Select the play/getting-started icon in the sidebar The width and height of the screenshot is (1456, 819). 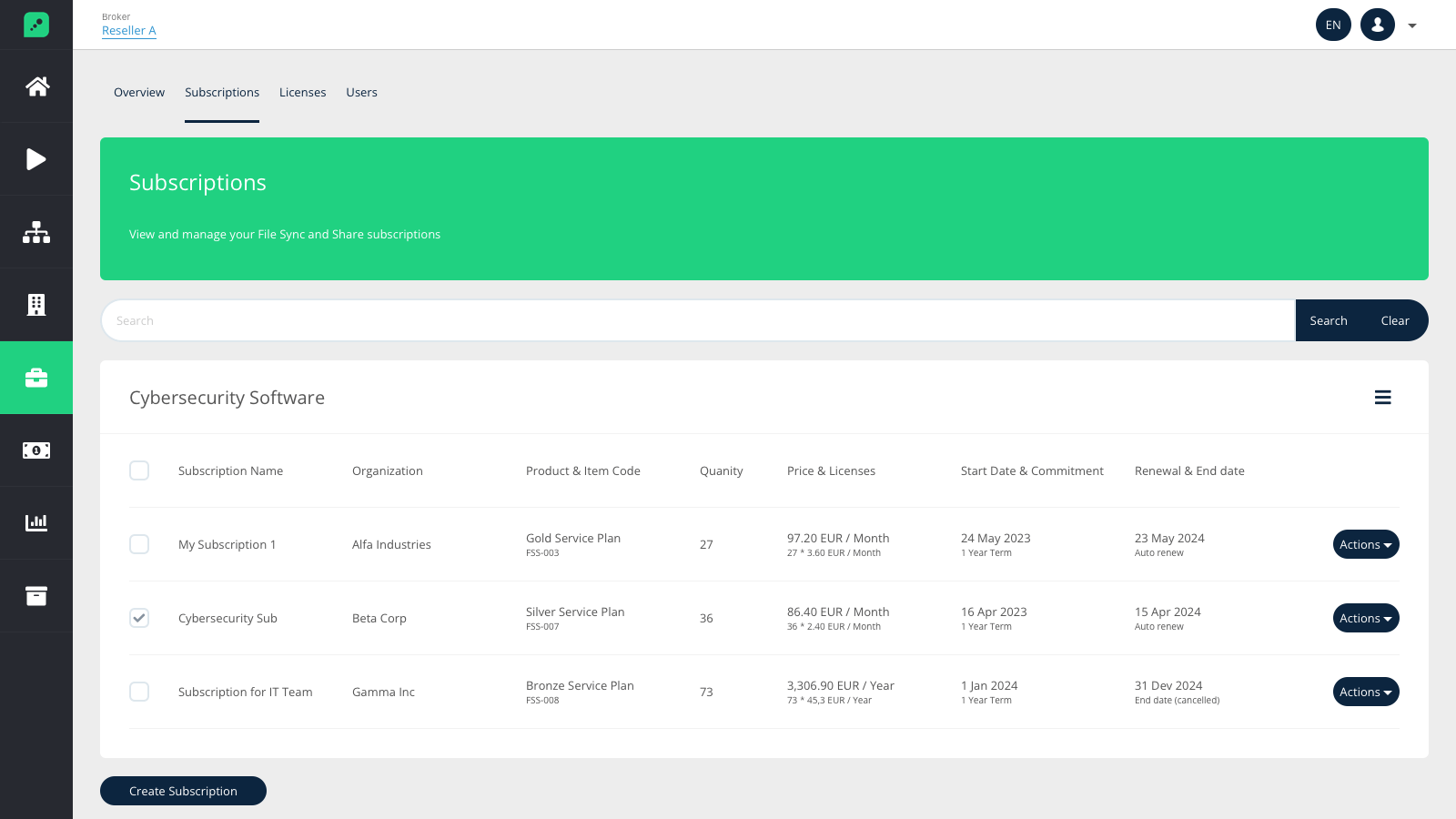pyautogui.click(x=36, y=158)
